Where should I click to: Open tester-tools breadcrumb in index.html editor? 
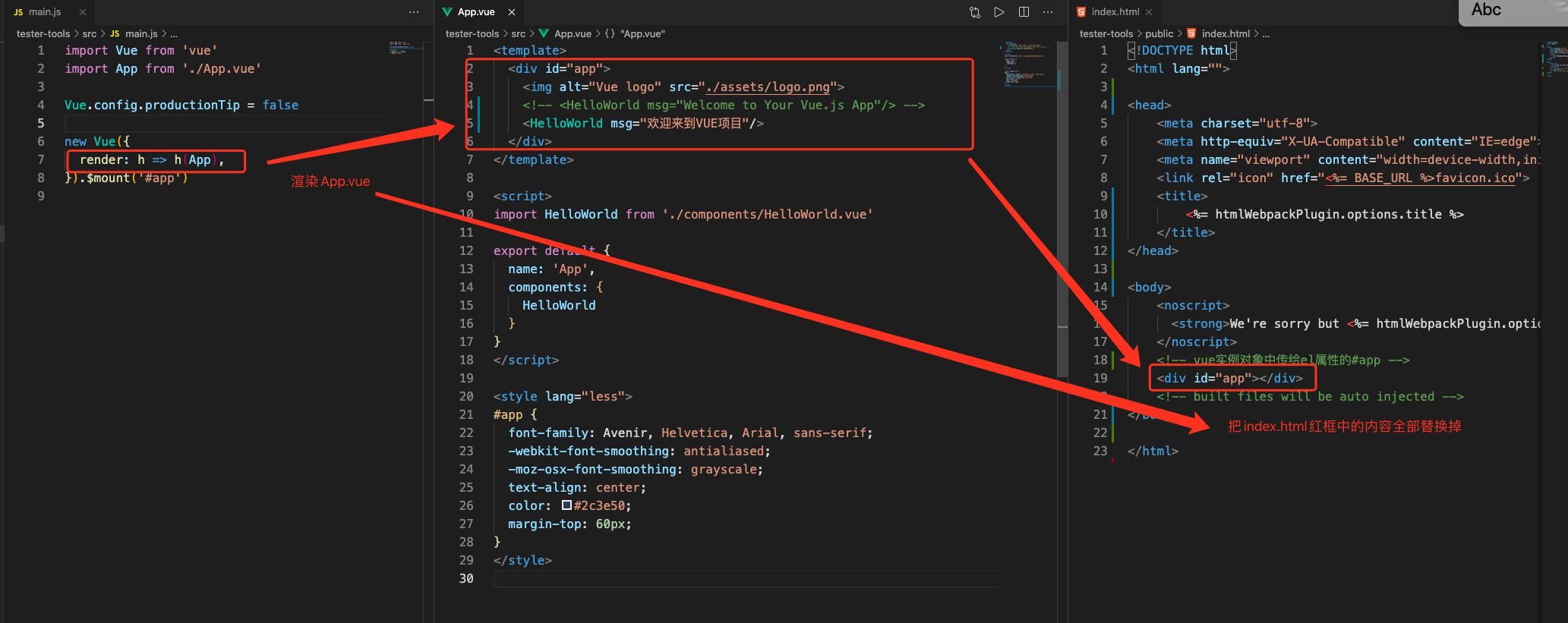[x=1106, y=33]
